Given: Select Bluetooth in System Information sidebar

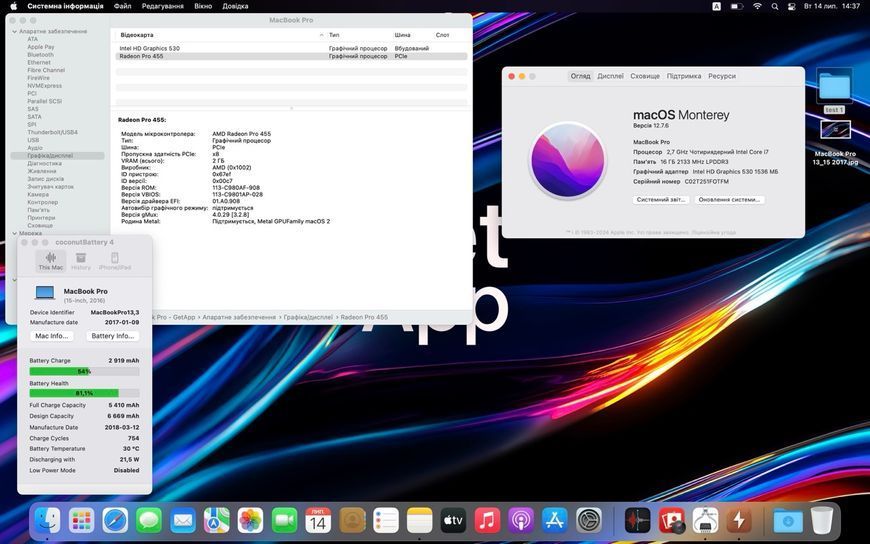Looking at the screenshot, I should point(41,55).
